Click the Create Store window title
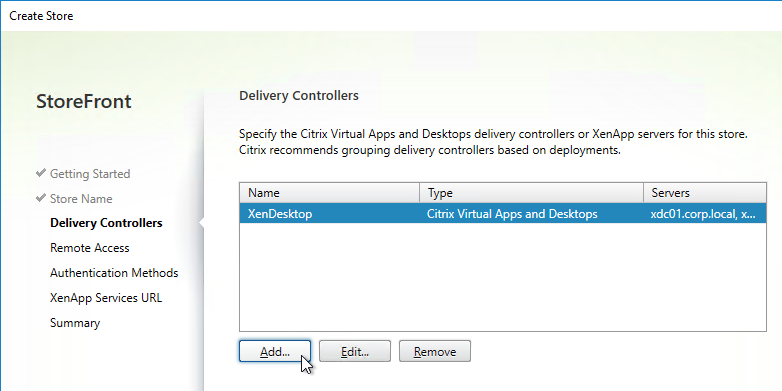Screen dimensions: 782x391 pyautogui.click(x=41, y=15)
